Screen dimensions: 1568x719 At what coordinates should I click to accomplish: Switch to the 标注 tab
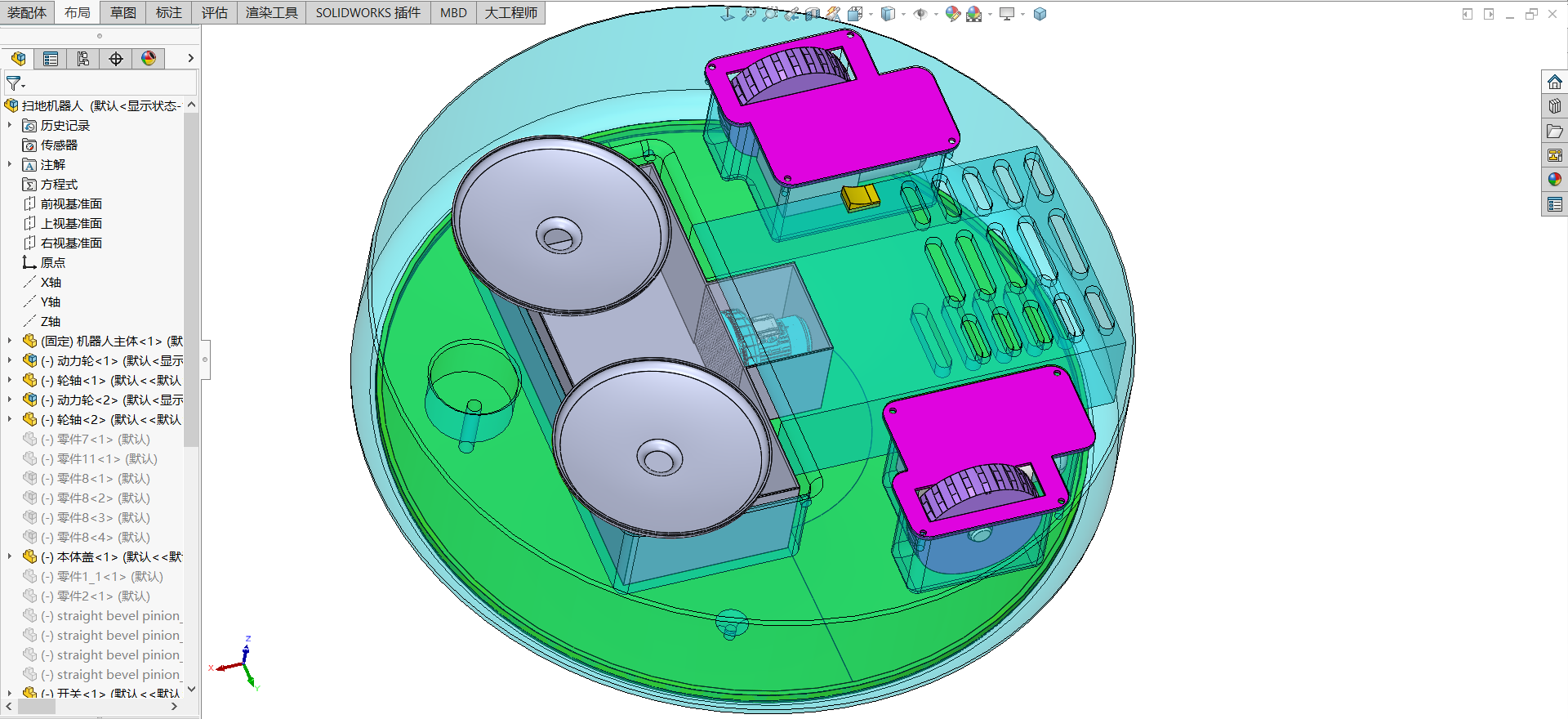[x=169, y=12]
